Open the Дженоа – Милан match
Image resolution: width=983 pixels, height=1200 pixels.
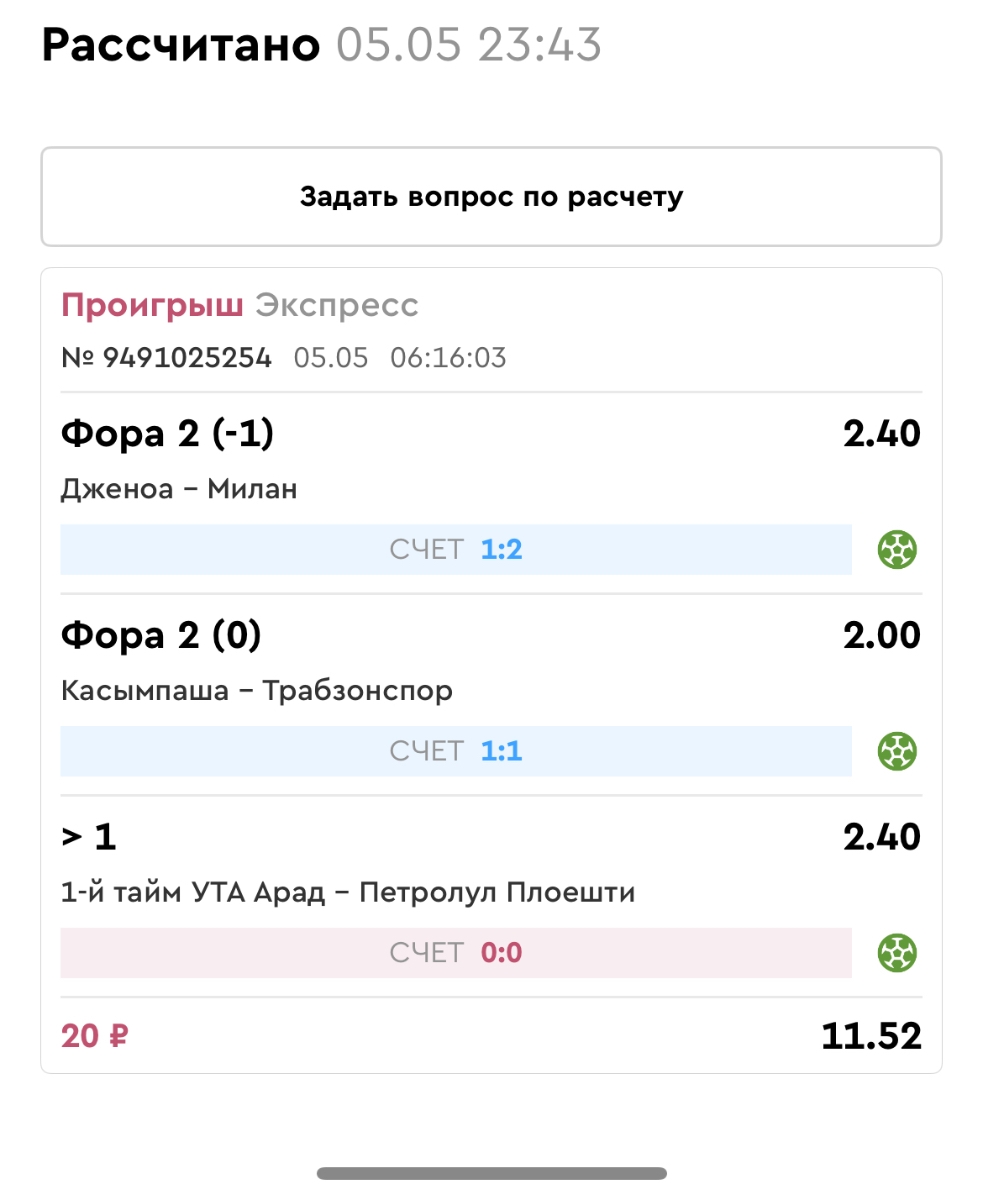pyautogui.click(x=179, y=489)
